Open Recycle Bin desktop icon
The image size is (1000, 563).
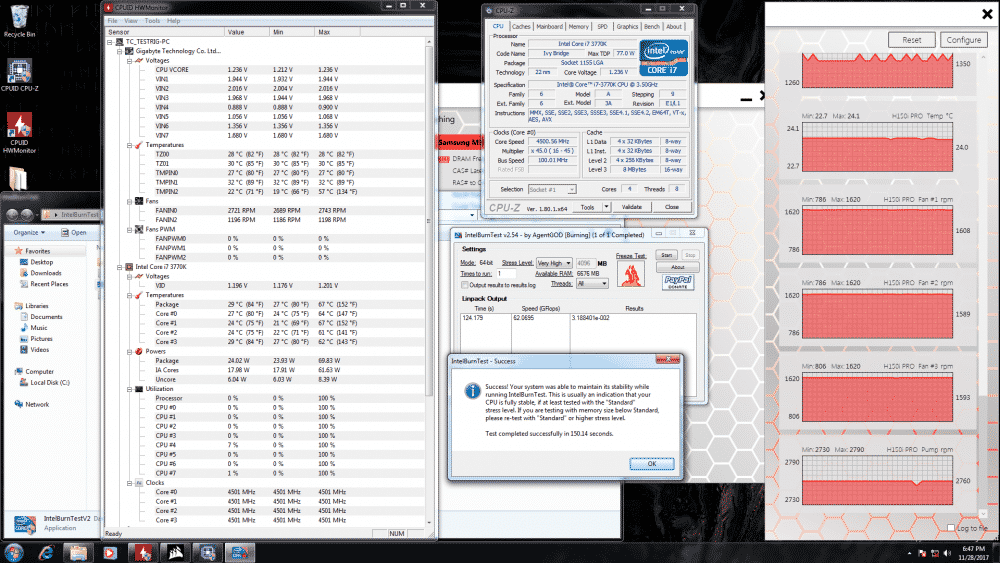click(x=19, y=20)
